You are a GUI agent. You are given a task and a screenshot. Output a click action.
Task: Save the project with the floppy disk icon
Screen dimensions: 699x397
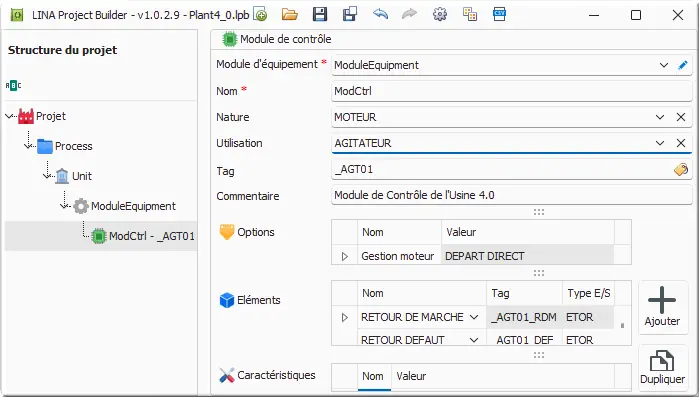[320, 14]
